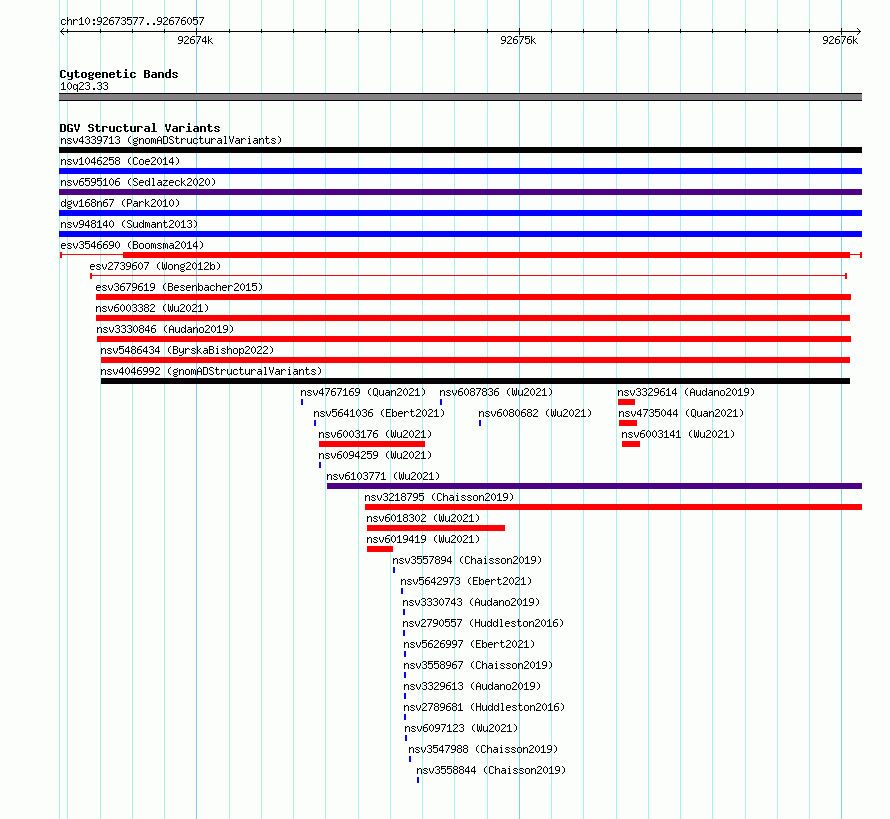Click the 10q23.33 band label

(x=84, y=86)
